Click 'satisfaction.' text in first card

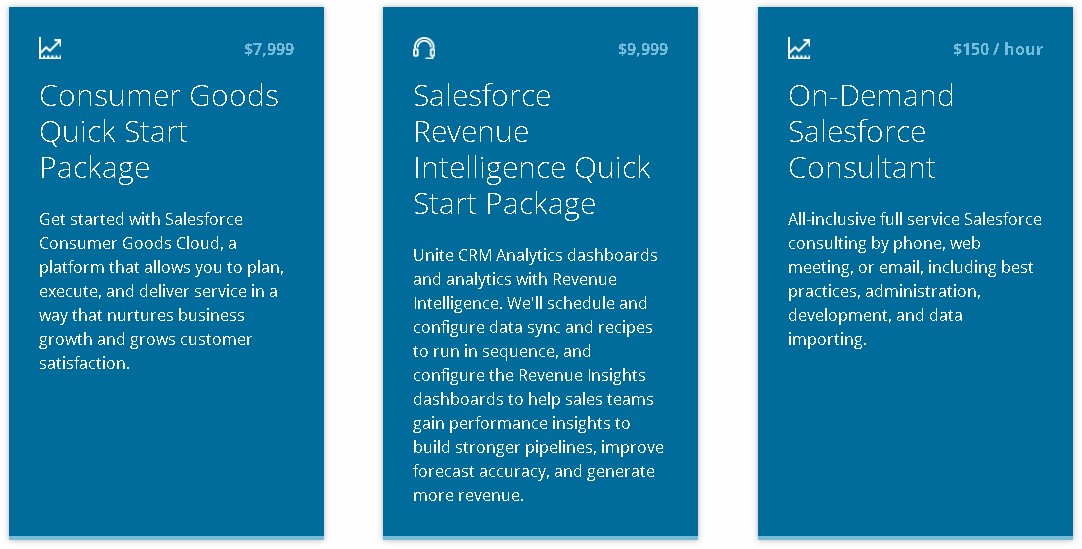point(84,363)
